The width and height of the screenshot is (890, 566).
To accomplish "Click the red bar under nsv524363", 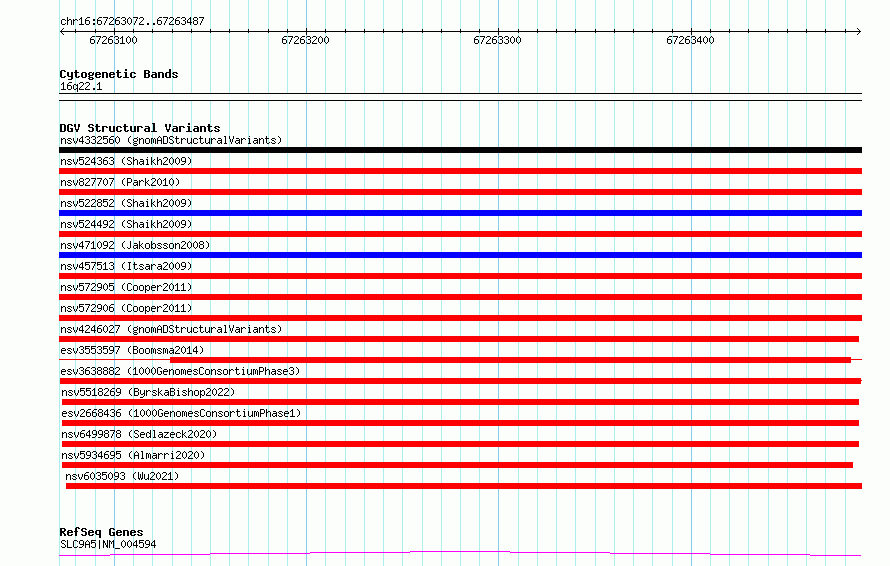I will (460, 171).
